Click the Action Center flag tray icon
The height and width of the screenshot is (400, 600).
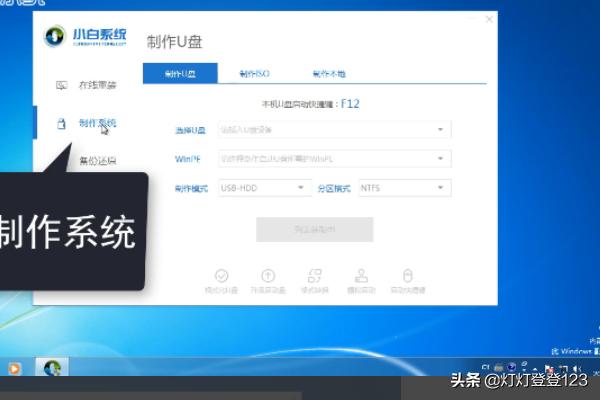pyautogui.click(x=549, y=369)
